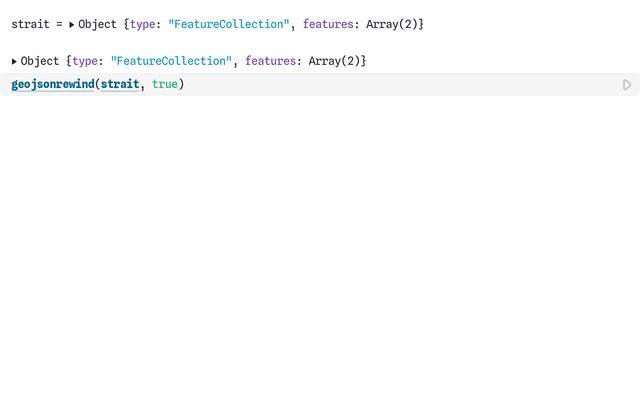The image size is (640, 400).
Task: Click the underlined strait argument in code
Action: point(120,84)
